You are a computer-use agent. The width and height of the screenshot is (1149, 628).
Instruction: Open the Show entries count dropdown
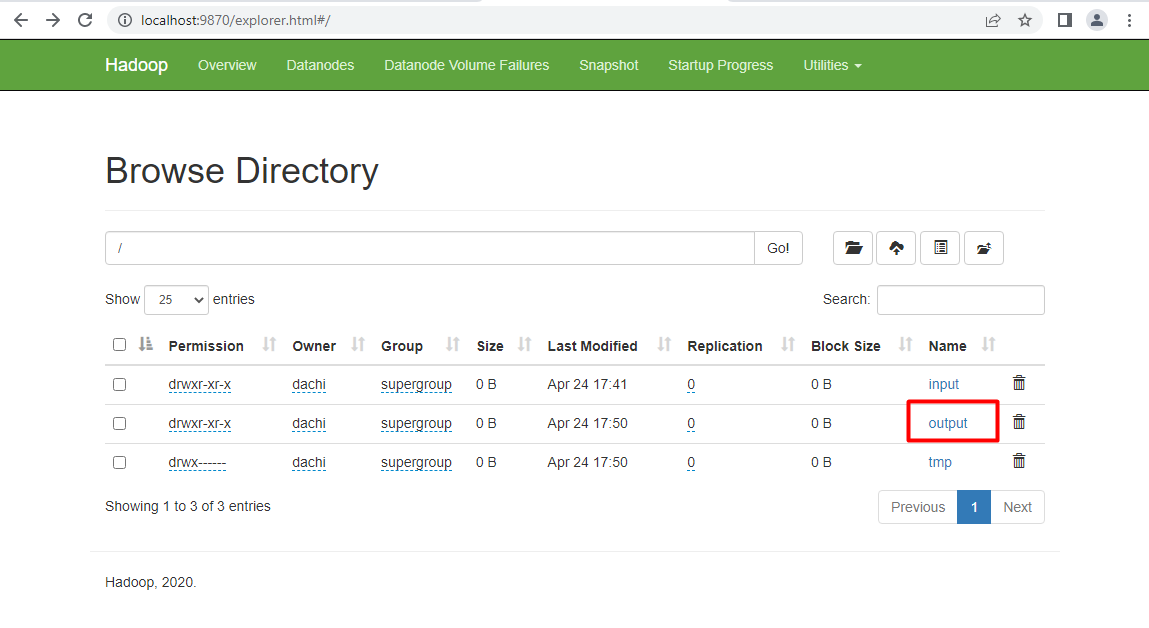point(176,300)
